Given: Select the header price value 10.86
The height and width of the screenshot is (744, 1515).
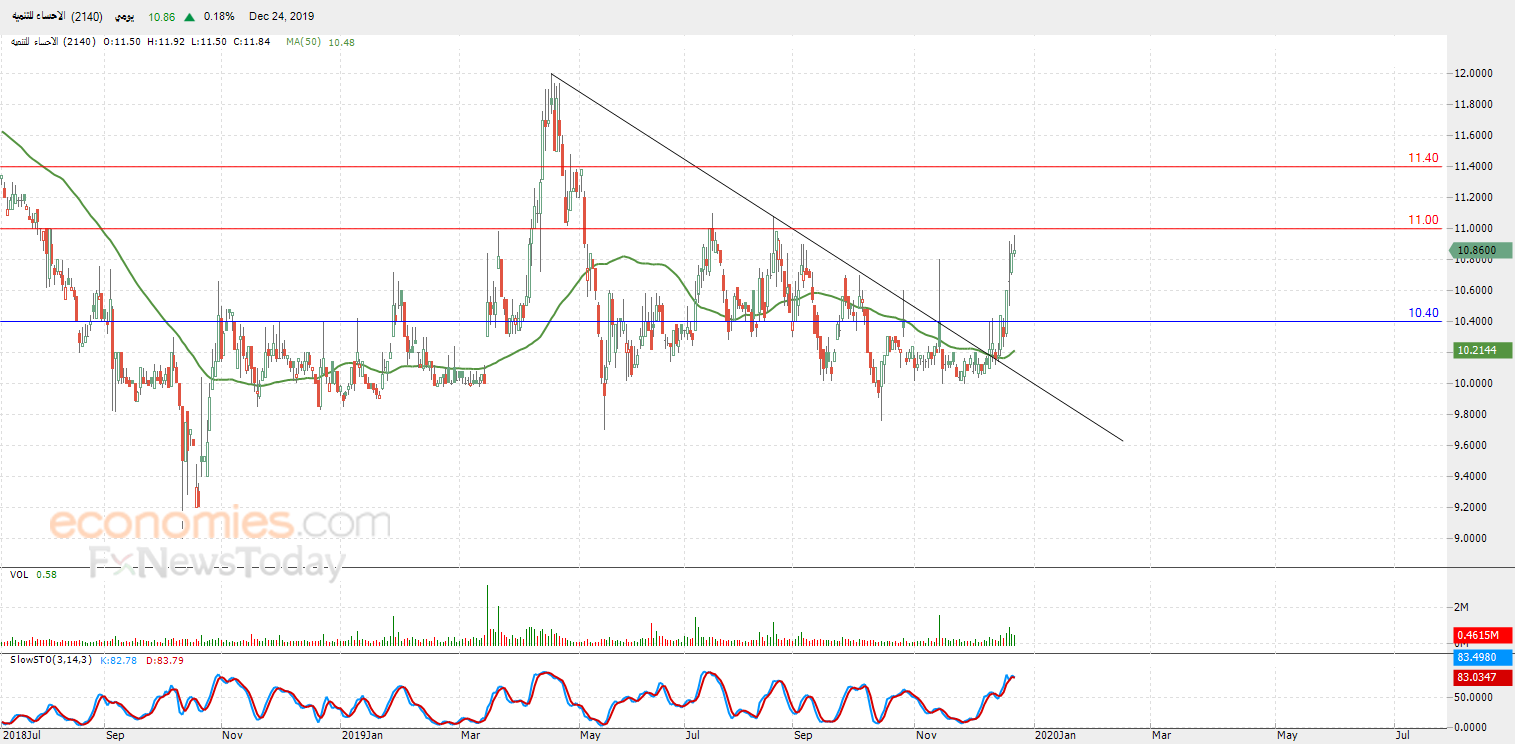Looking at the screenshot, I should [x=162, y=17].
